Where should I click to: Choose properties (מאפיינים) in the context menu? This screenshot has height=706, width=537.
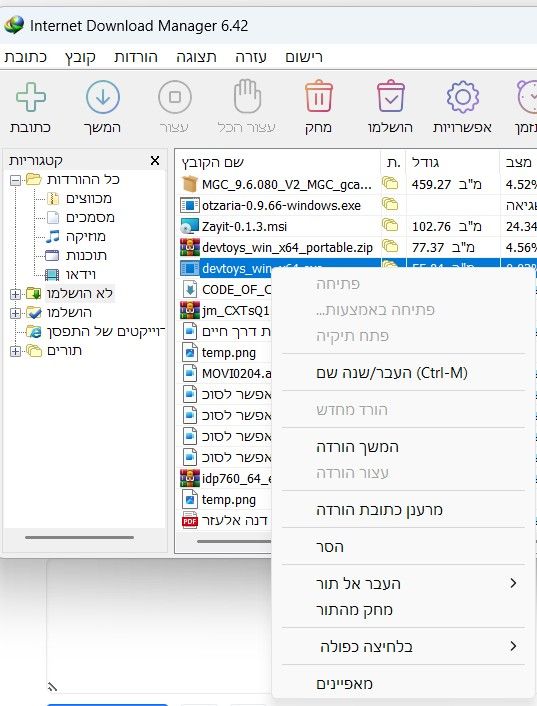[344, 684]
